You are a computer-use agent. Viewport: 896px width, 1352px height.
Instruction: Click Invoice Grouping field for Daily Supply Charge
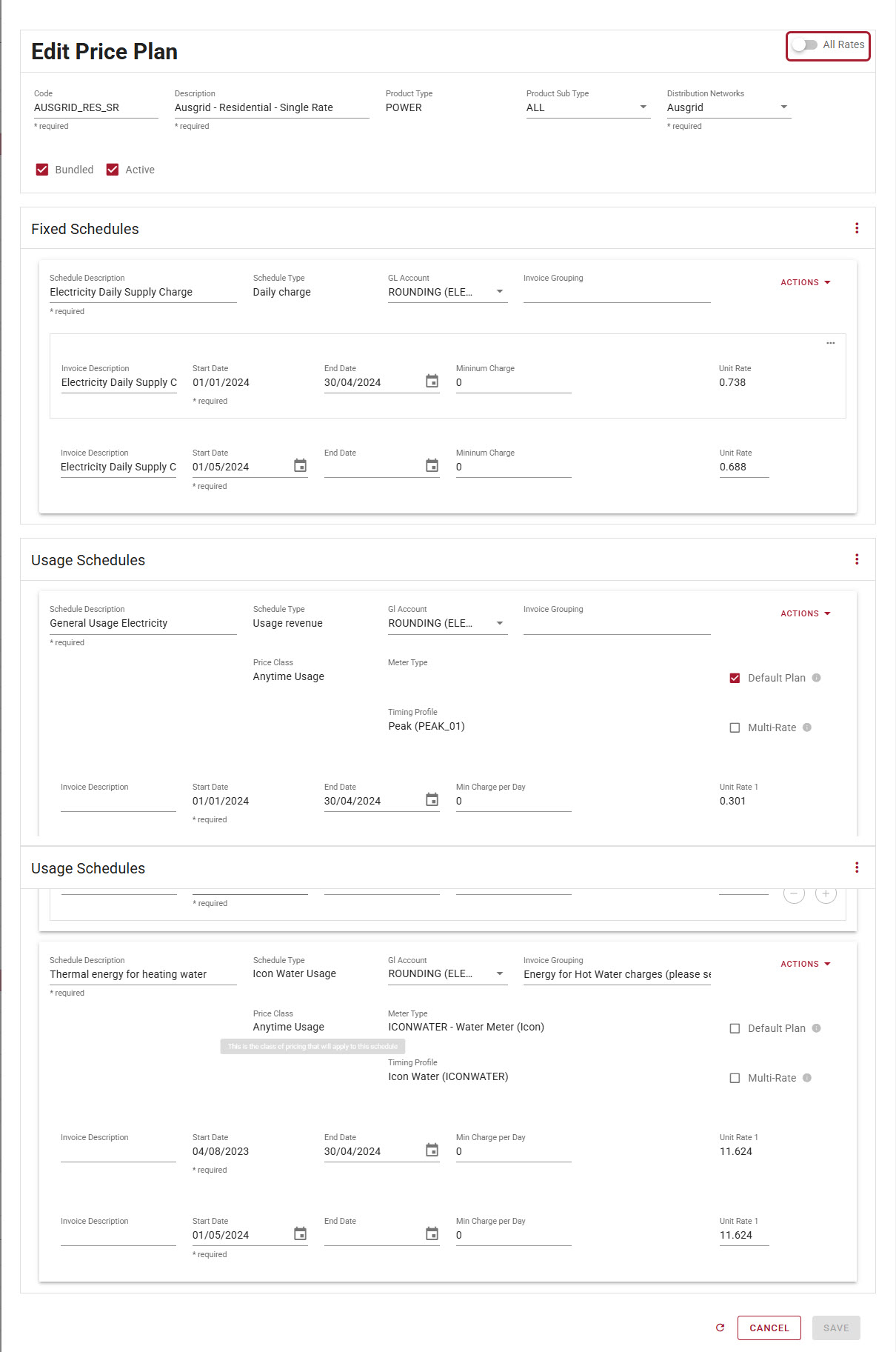coord(617,292)
